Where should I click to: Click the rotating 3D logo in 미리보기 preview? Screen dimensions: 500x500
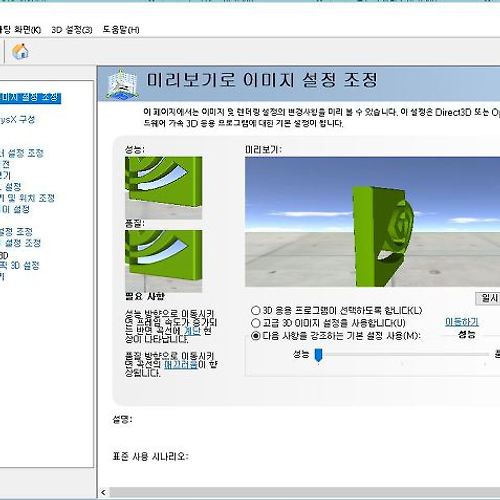point(383,237)
